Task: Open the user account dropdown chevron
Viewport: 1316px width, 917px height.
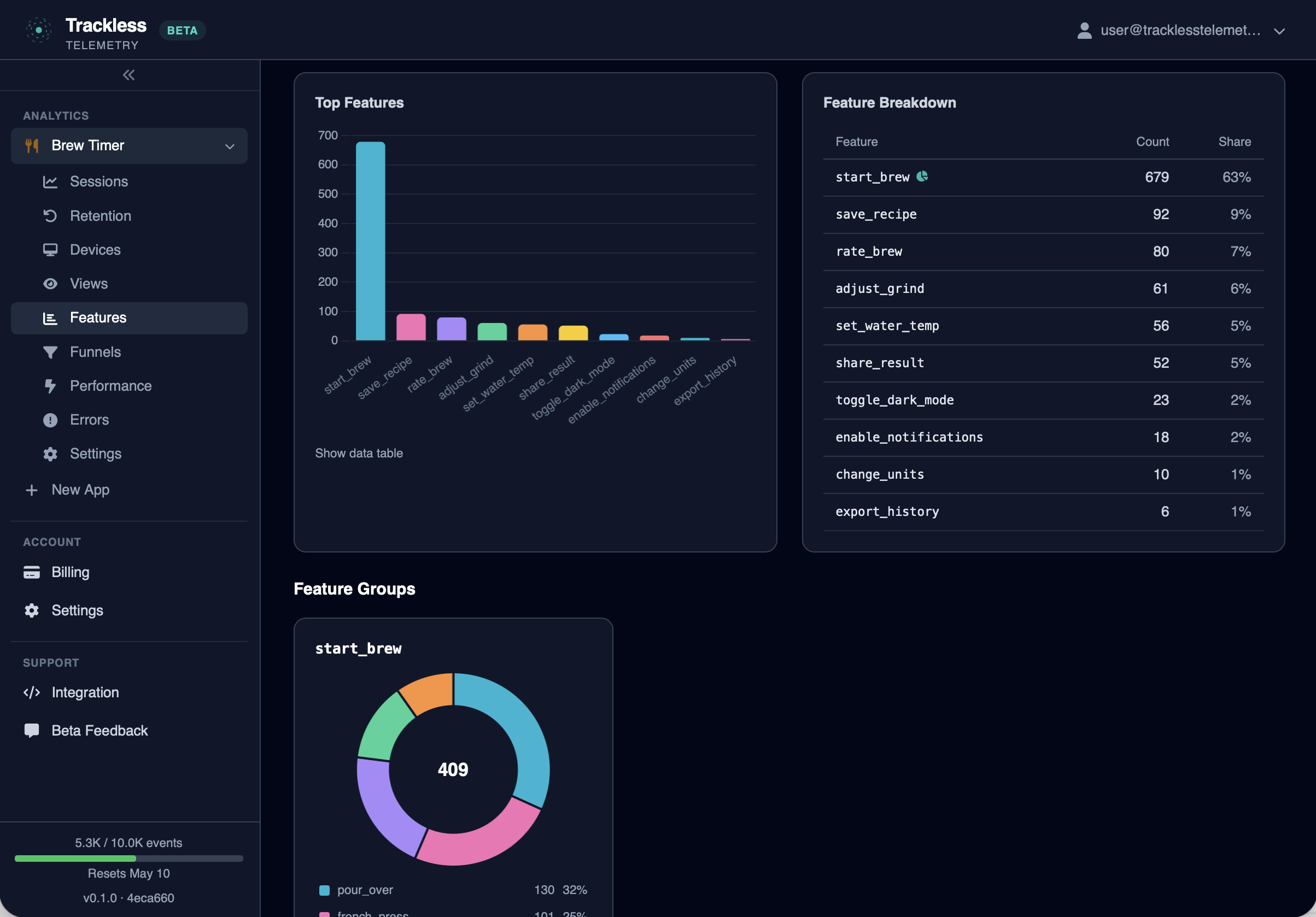Action: [1279, 31]
